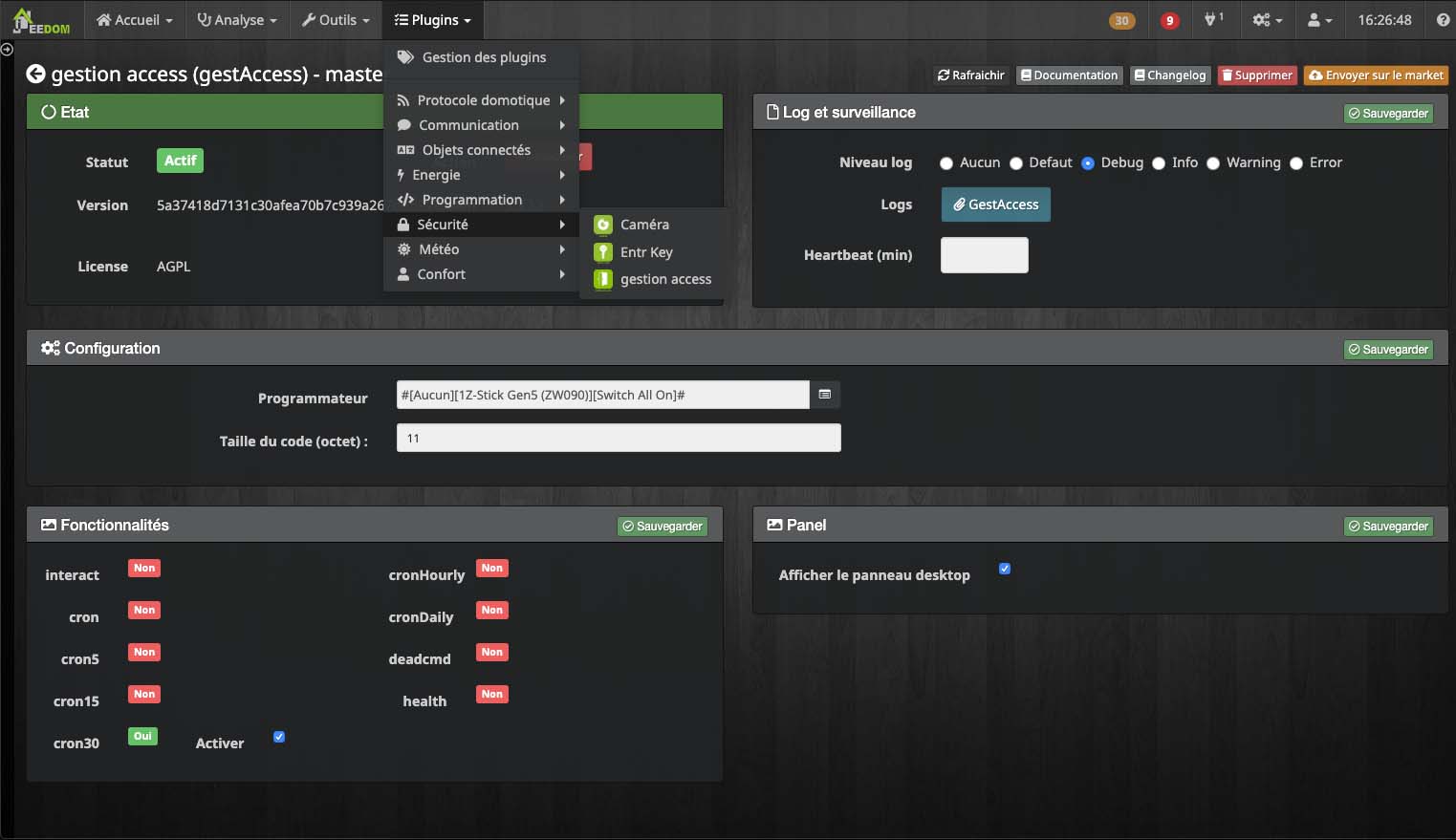1456x840 pixels.
Task: Open the Outils dropdown menu
Action: pyautogui.click(x=336, y=20)
